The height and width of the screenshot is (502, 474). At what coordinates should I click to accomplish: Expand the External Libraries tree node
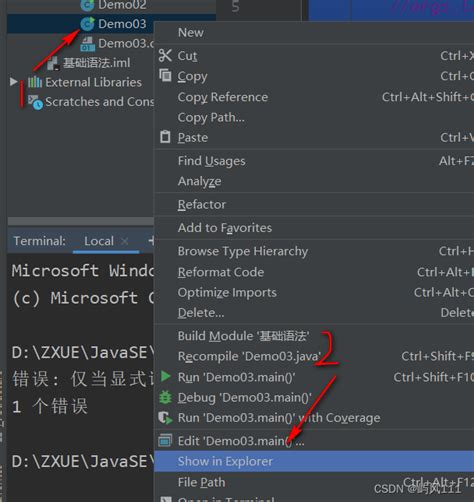click(13, 81)
